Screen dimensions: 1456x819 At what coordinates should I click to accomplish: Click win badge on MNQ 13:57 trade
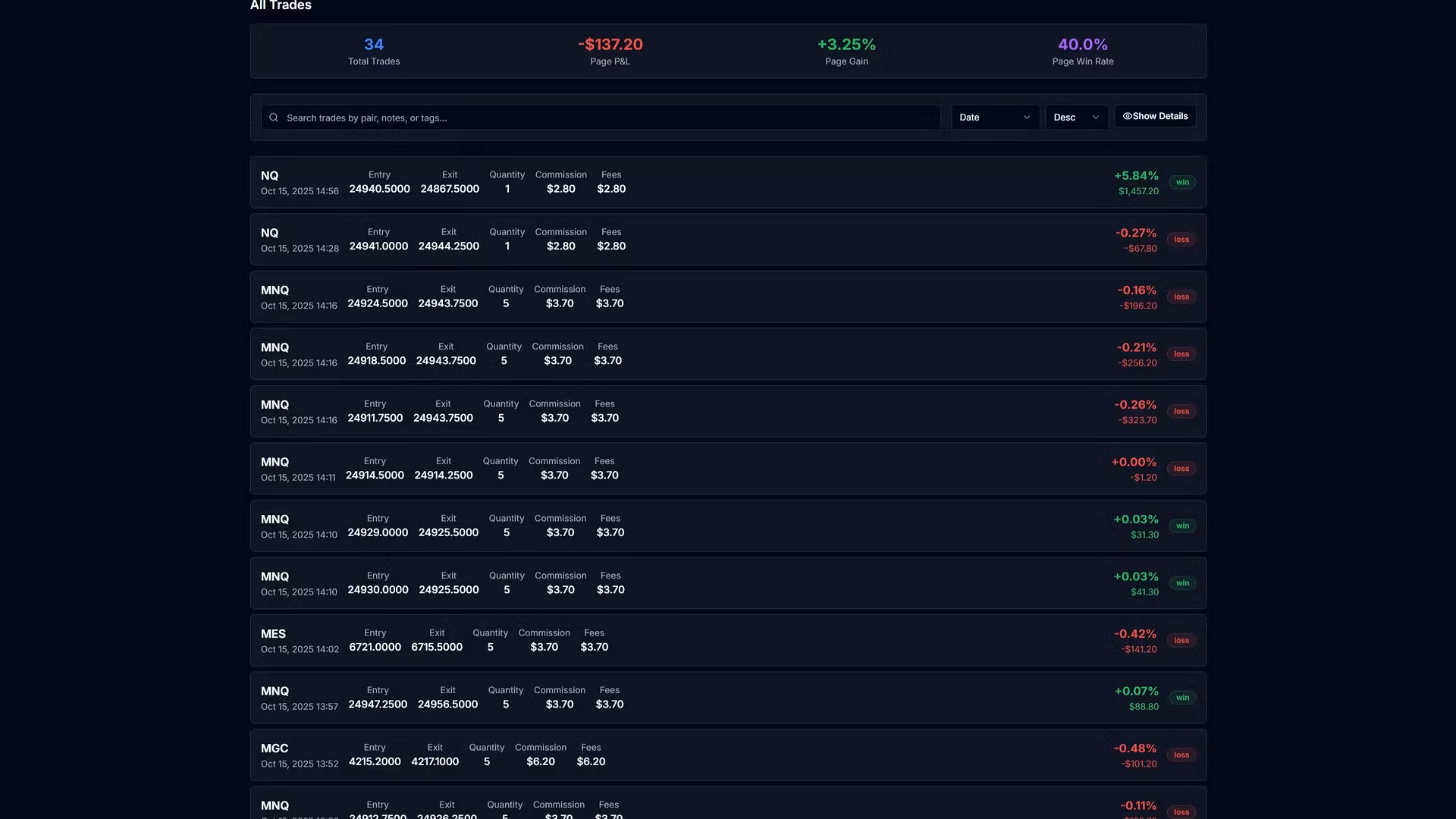click(1182, 698)
